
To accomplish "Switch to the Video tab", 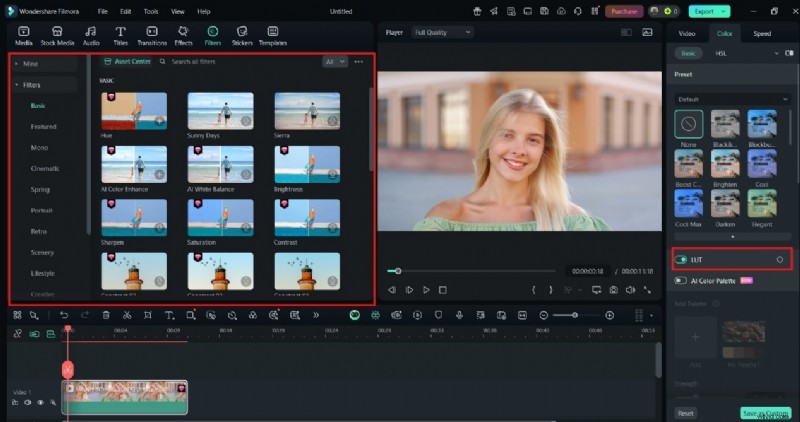I will (687, 34).
